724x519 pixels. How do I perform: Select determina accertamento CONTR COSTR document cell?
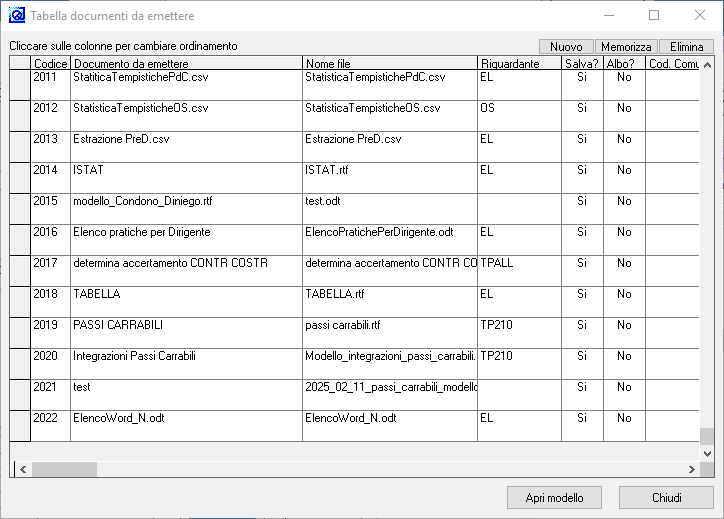click(x=187, y=271)
